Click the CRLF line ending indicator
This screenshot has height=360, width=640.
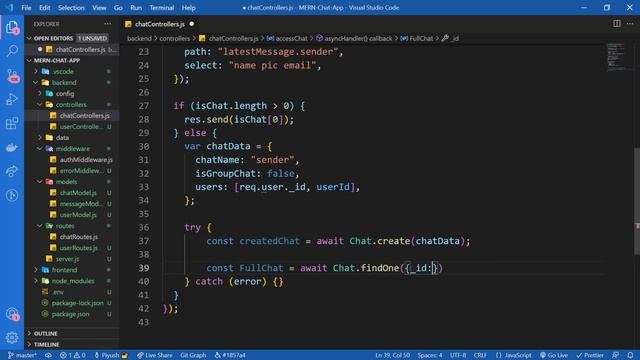point(480,355)
